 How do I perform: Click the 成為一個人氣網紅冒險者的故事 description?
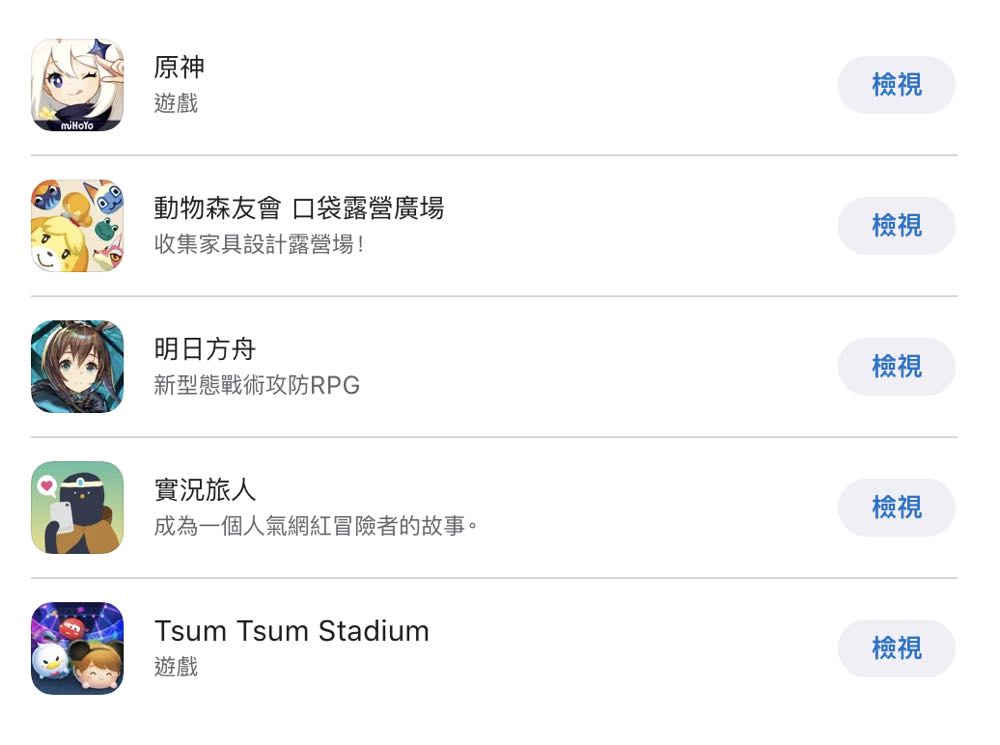coord(315,526)
